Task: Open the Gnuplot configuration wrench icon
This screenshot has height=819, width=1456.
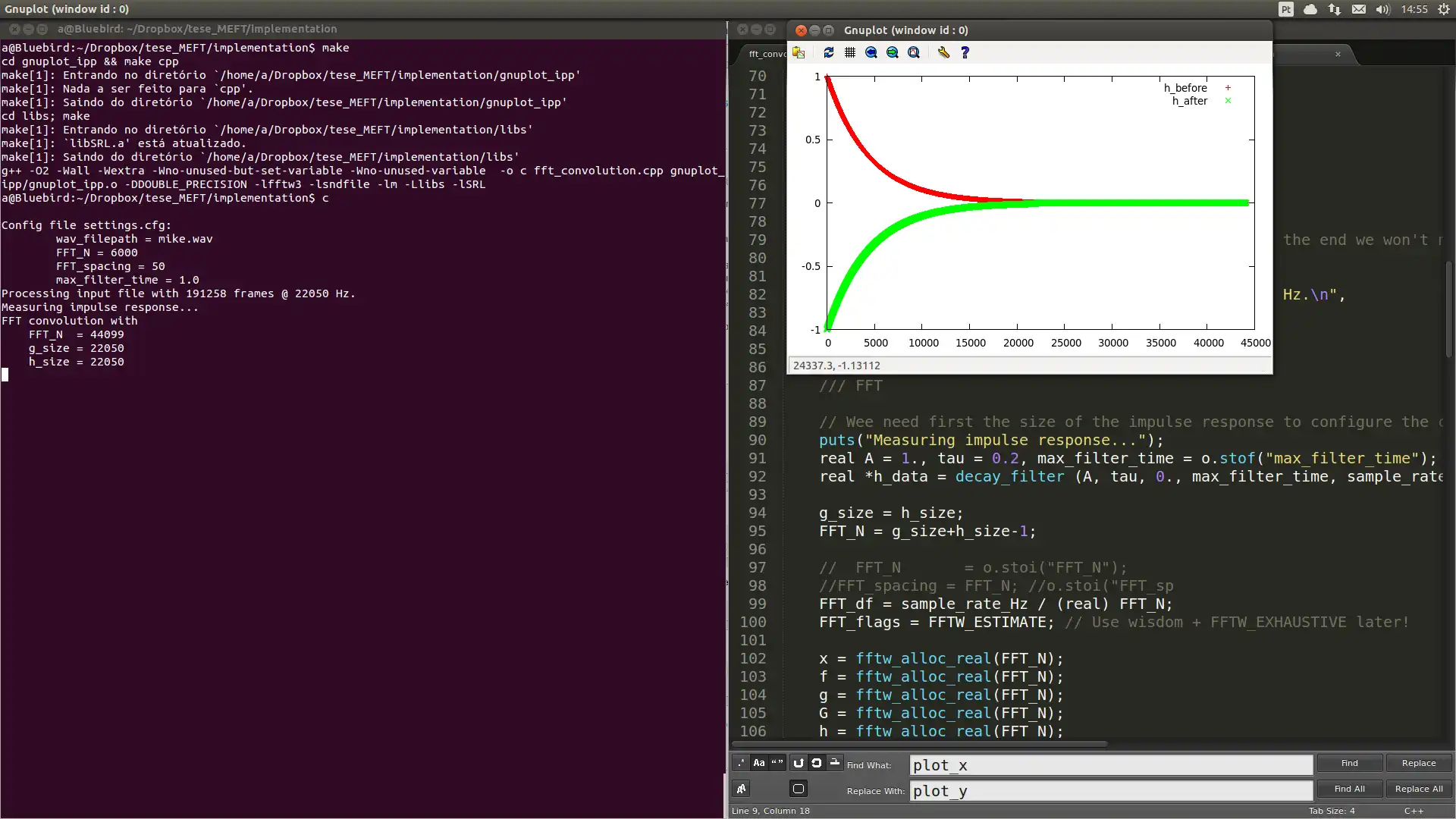Action: pyautogui.click(x=943, y=52)
